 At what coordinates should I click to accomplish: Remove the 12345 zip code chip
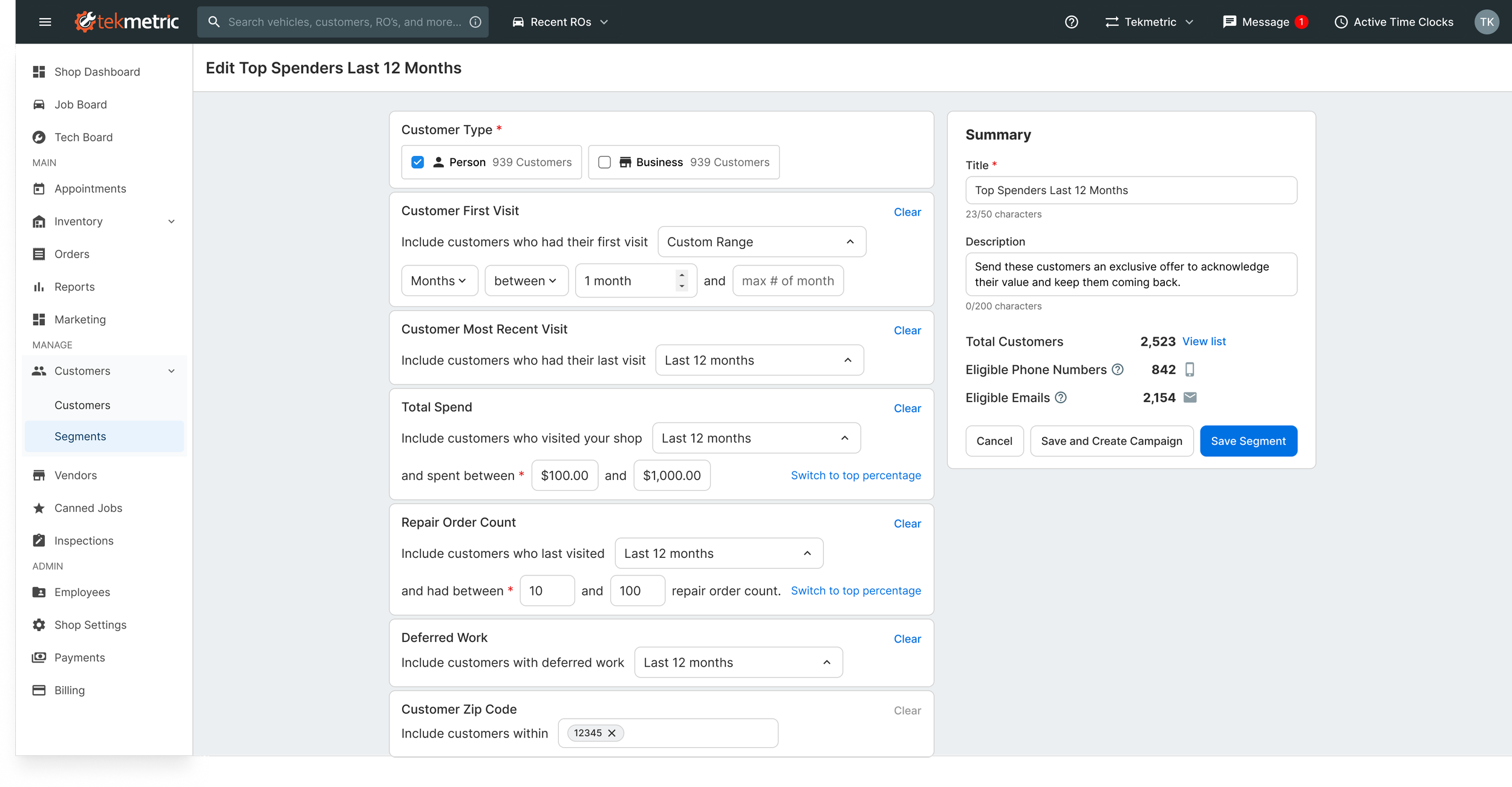tap(612, 733)
